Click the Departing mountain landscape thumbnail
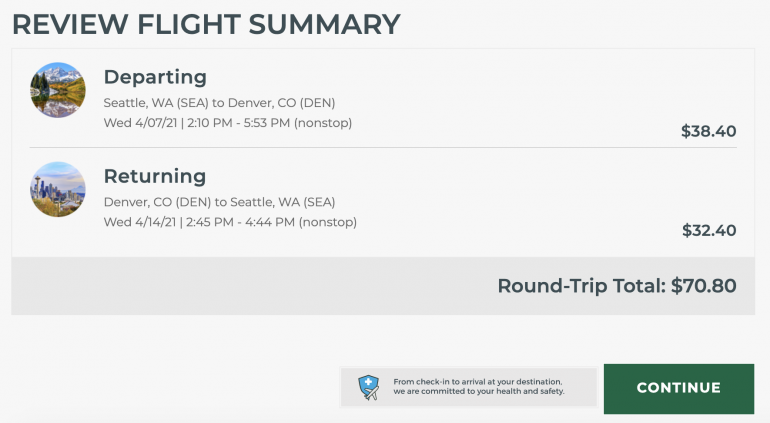The width and height of the screenshot is (770, 423). click(58, 90)
